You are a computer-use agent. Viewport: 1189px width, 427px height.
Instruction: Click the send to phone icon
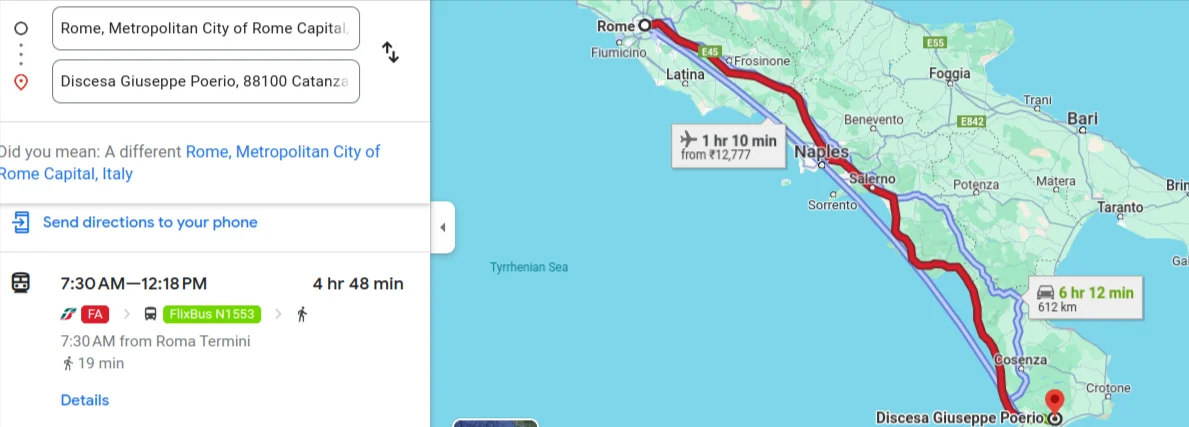[x=21, y=222]
